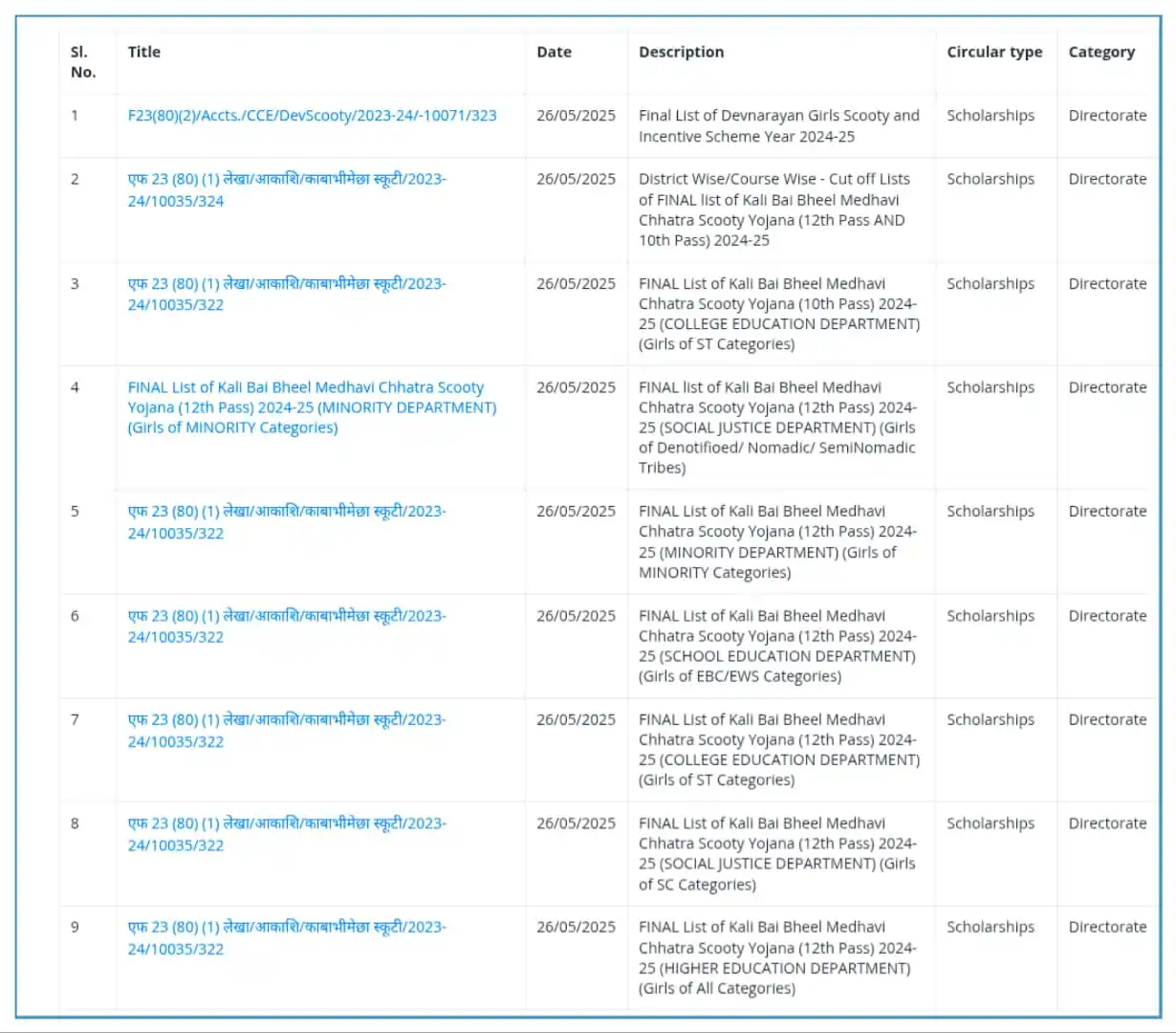Open FINAL List Kali Bai MINORITY DEPARTMENT link
Viewport: 1176px width, 1033px height.
[312, 407]
